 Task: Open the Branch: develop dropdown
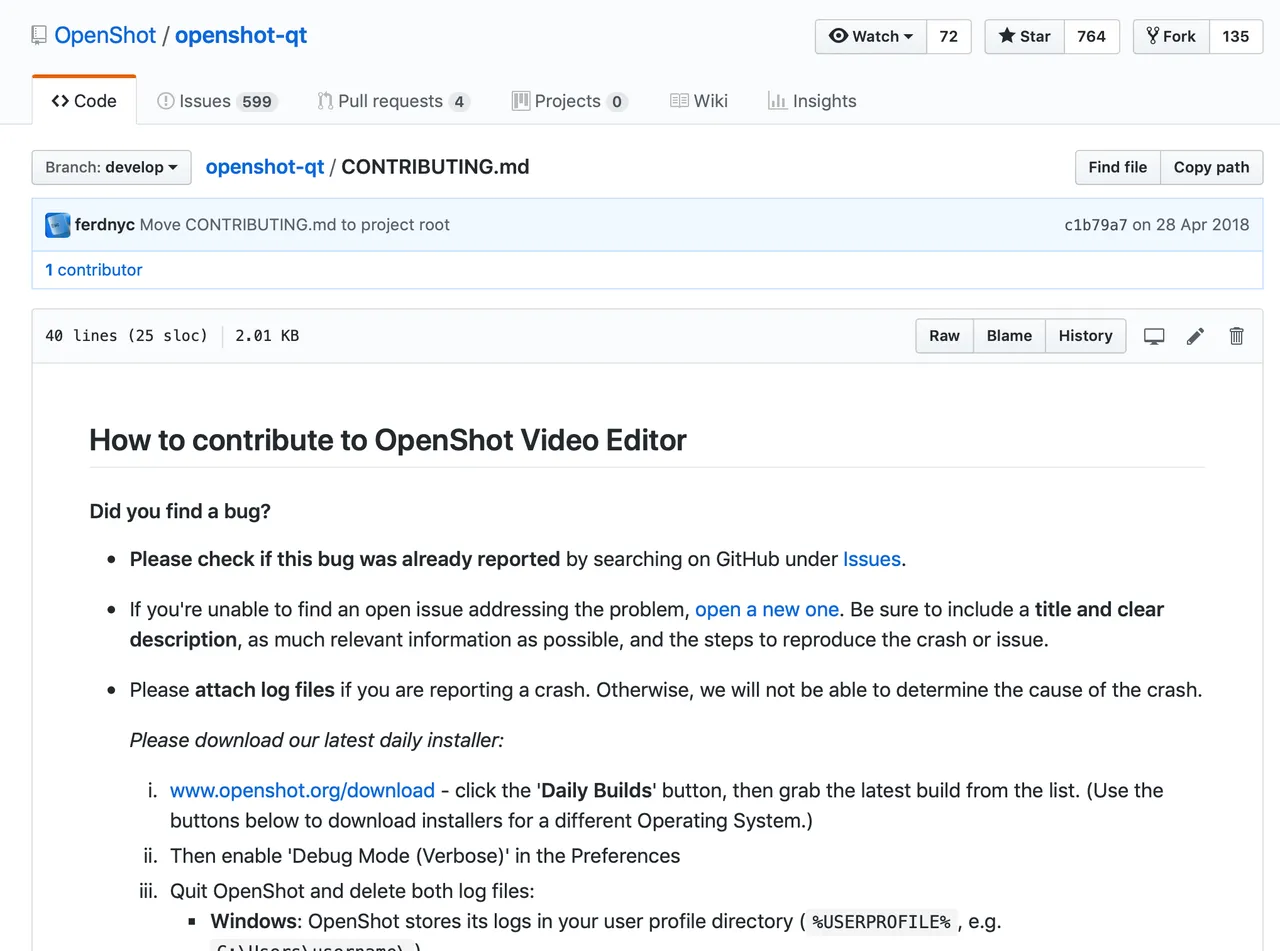[x=111, y=167]
